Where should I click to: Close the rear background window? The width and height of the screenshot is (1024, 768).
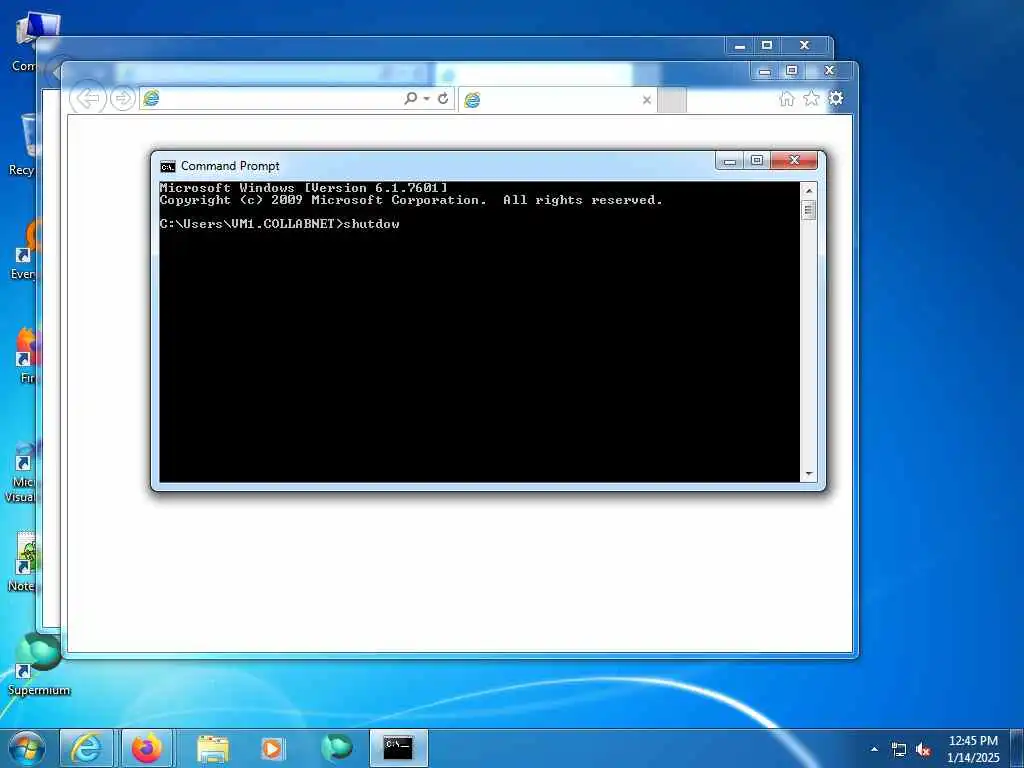(x=805, y=46)
